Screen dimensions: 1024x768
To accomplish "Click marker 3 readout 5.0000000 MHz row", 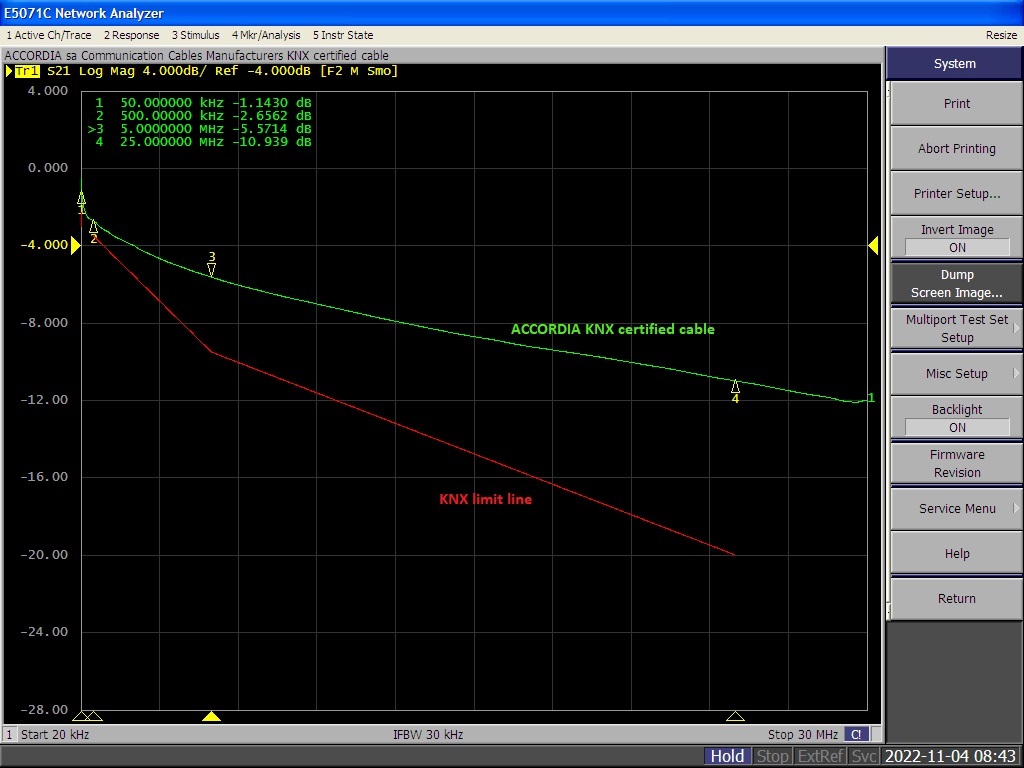I will pyautogui.click(x=200, y=129).
